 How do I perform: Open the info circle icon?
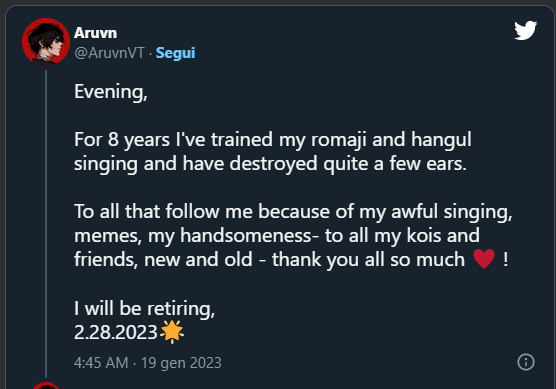526,362
